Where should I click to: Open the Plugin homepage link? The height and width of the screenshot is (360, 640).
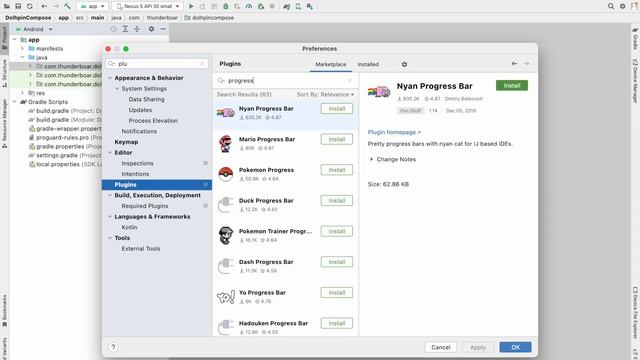click(x=394, y=132)
